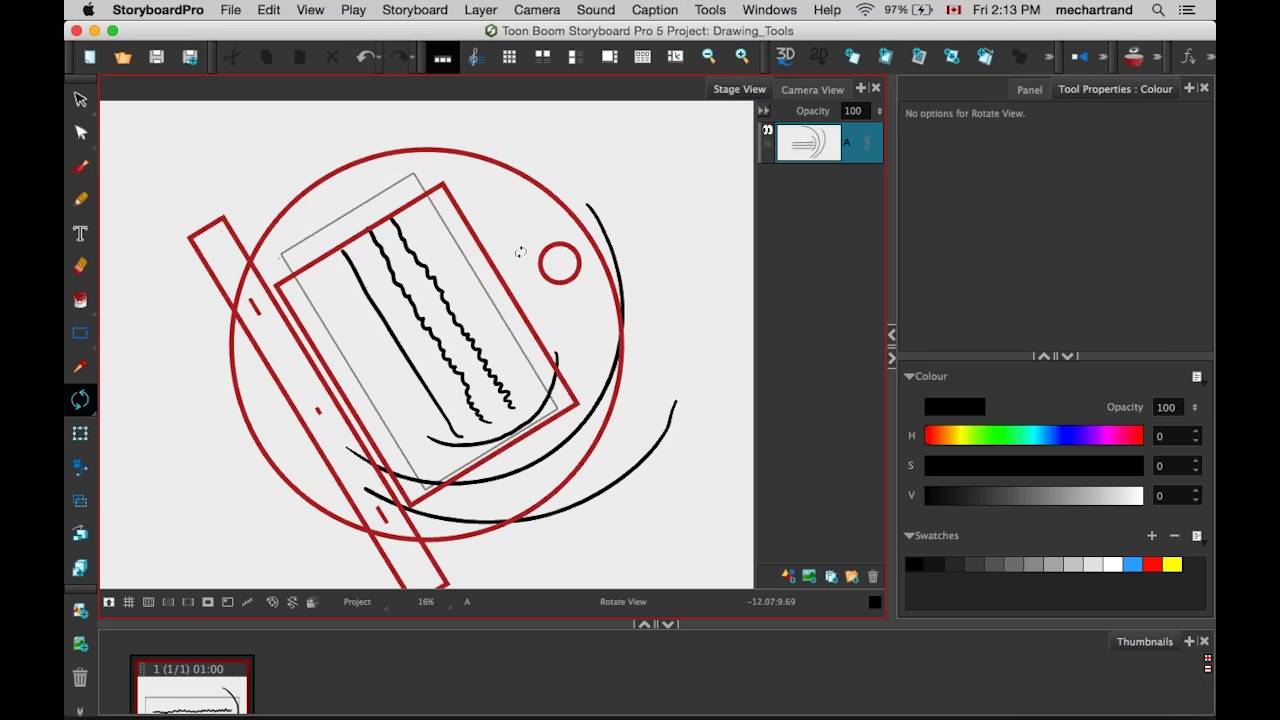Select the Tool Properties : Colour tab
The width and height of the screenshot is (1280, 720).
[1115, 89]
